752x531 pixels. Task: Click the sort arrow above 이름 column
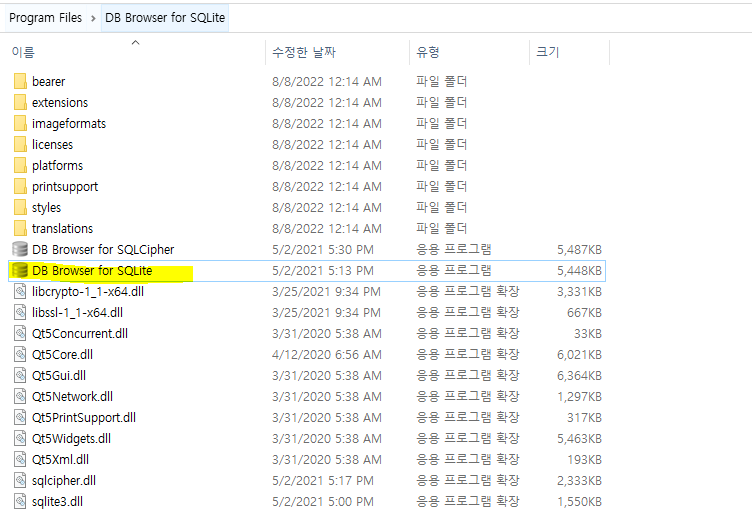click(136, 43)
